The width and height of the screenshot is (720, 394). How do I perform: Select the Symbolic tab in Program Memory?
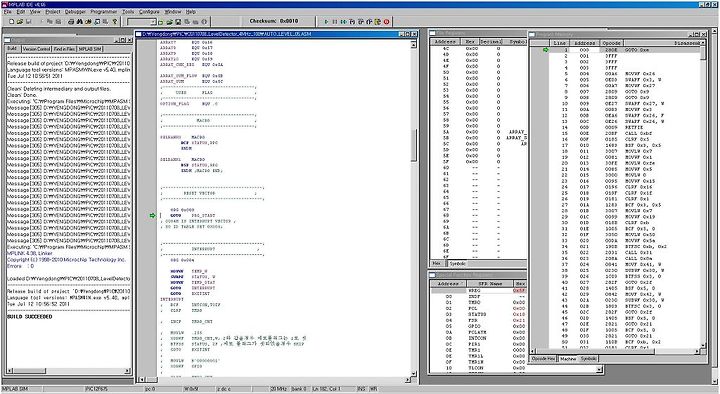[x=589, y=359]
